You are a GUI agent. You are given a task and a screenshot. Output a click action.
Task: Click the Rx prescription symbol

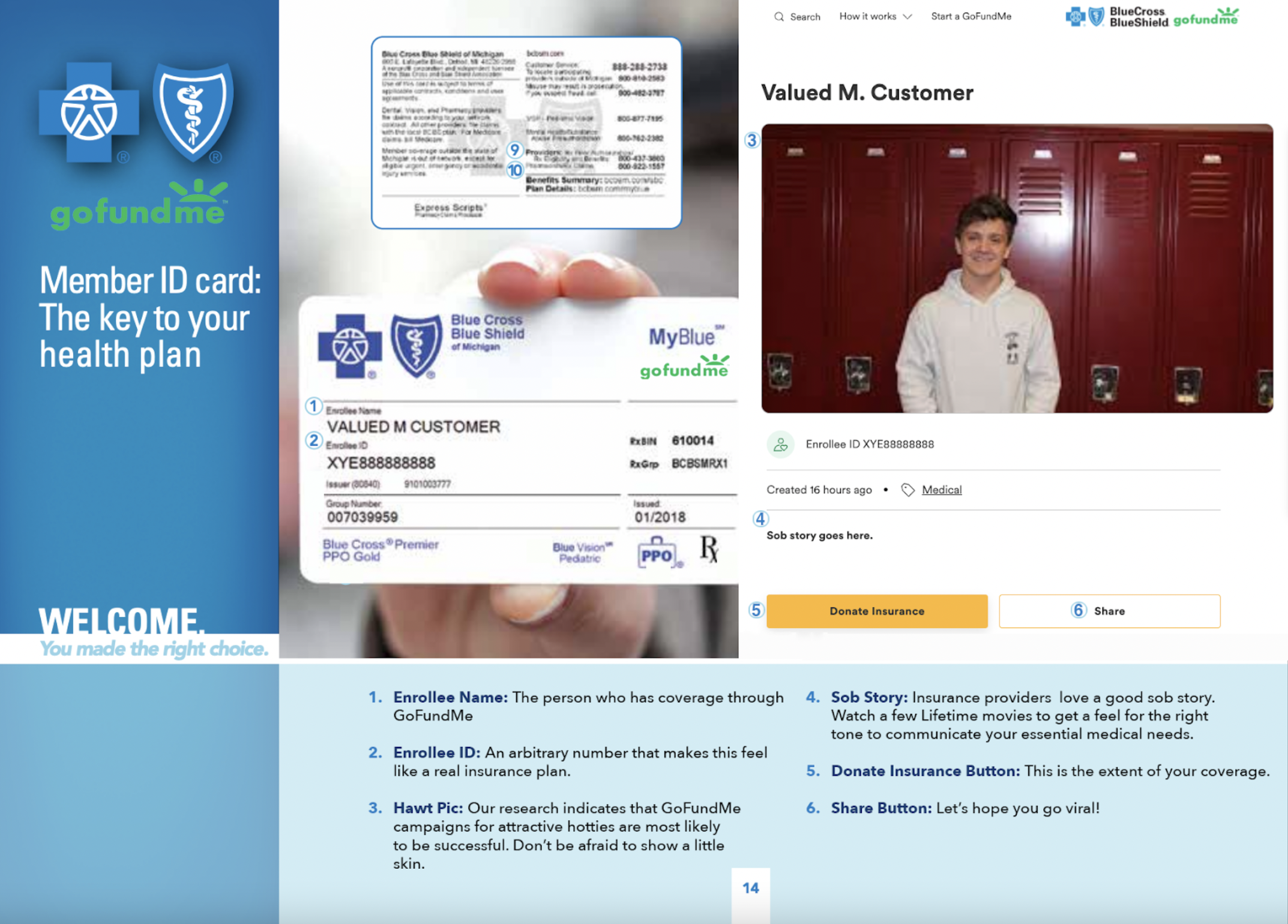709,549
